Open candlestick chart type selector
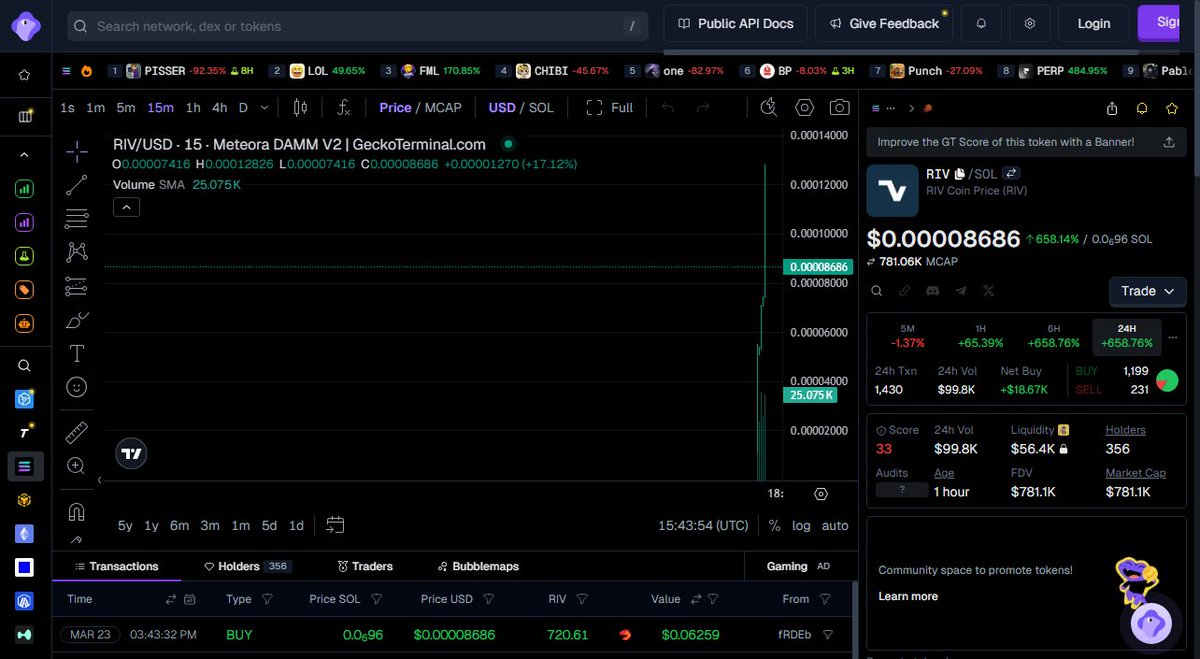The width and height of the screenshot is (1200, 659). [x=300, y=107]
